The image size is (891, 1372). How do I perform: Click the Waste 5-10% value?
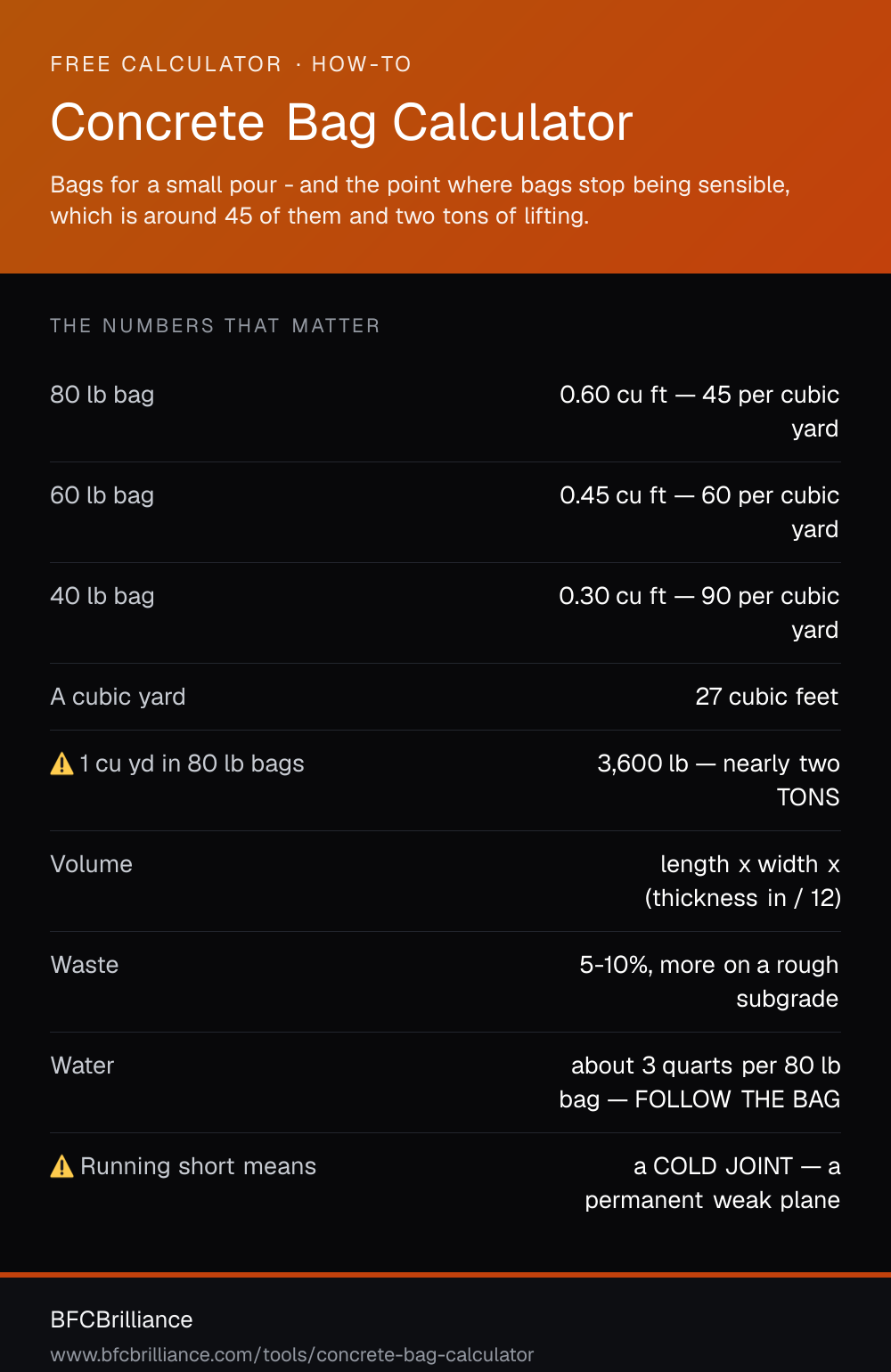(709, 982)
